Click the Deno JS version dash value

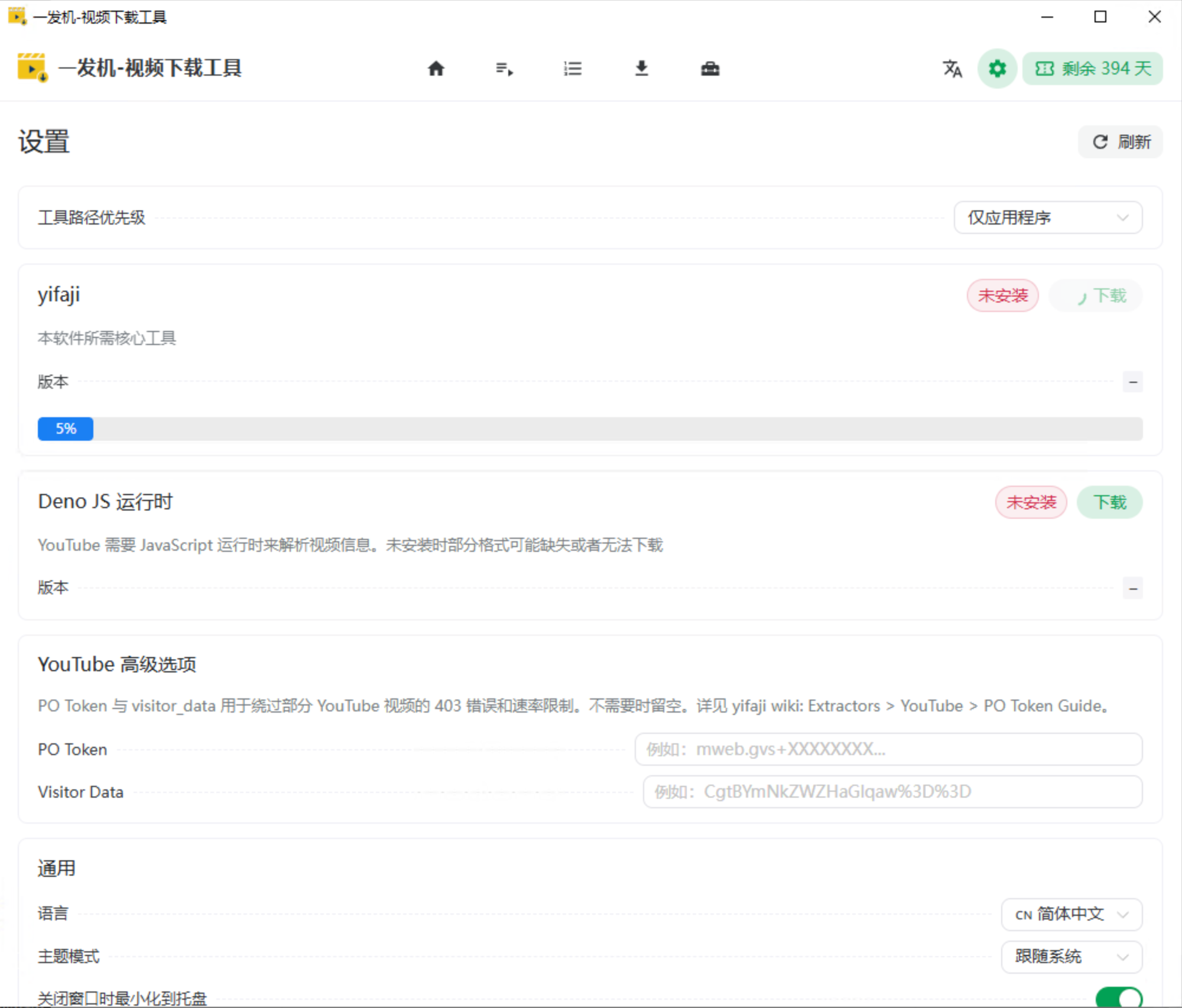click(1133, 588)
